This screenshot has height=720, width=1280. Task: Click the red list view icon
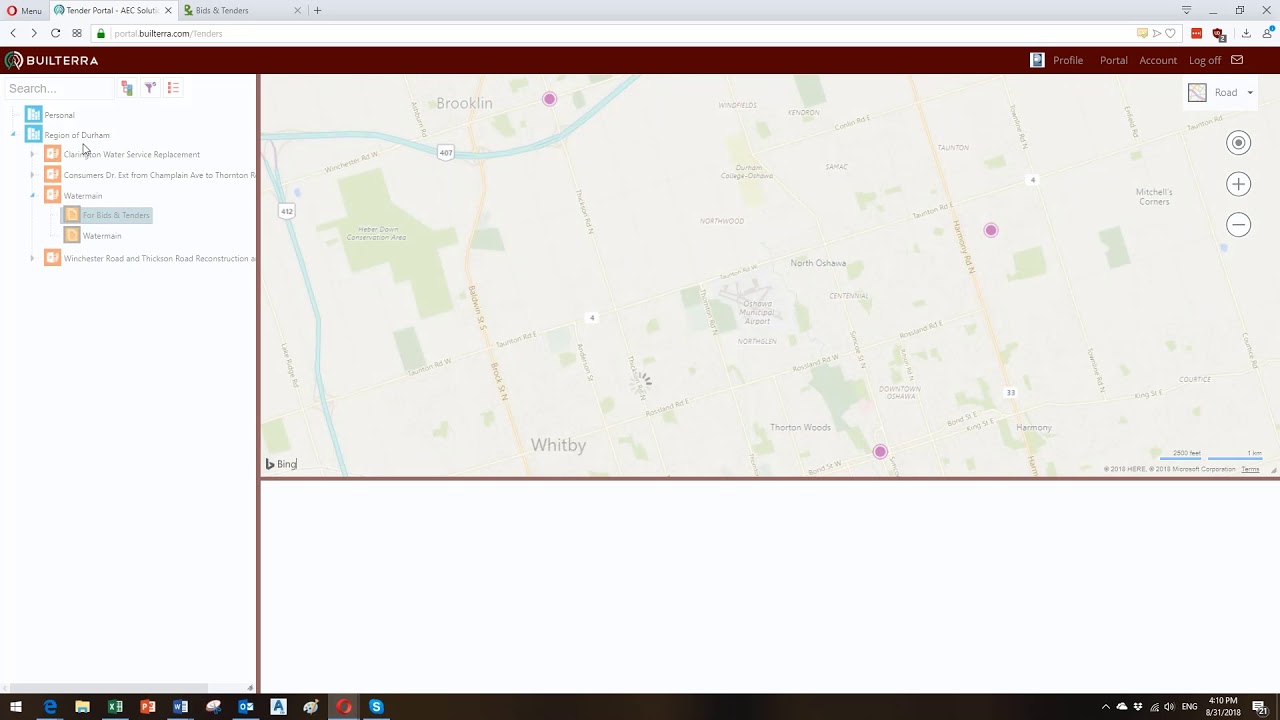point(173,88)
